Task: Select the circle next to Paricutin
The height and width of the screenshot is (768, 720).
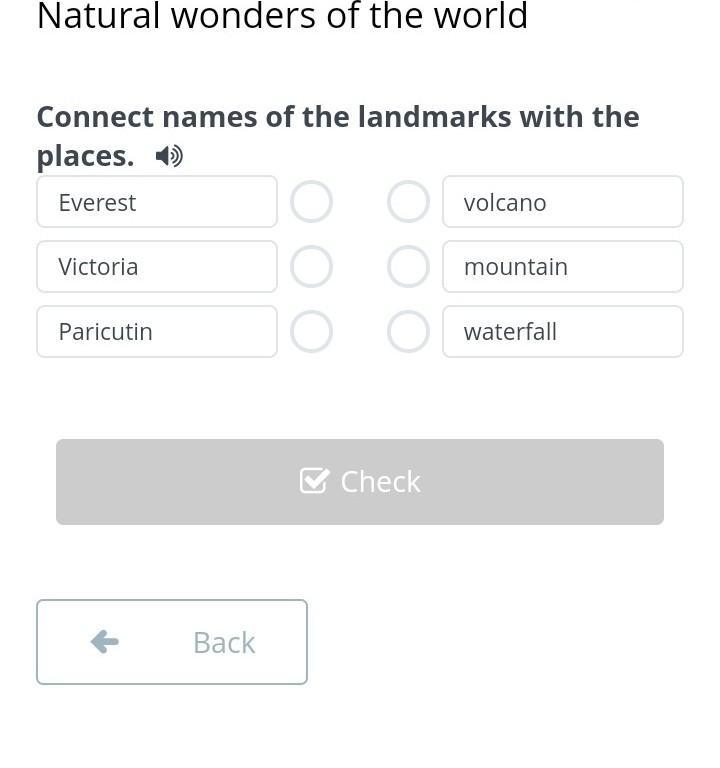Action: click(x=311, y=332)
